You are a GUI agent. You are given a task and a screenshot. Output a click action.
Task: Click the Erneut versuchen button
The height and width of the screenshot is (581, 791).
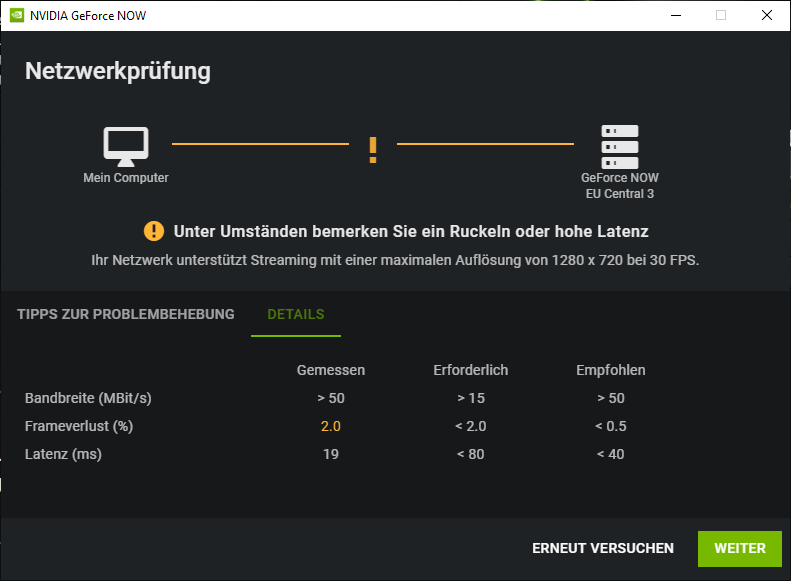[x=603, y=548]
